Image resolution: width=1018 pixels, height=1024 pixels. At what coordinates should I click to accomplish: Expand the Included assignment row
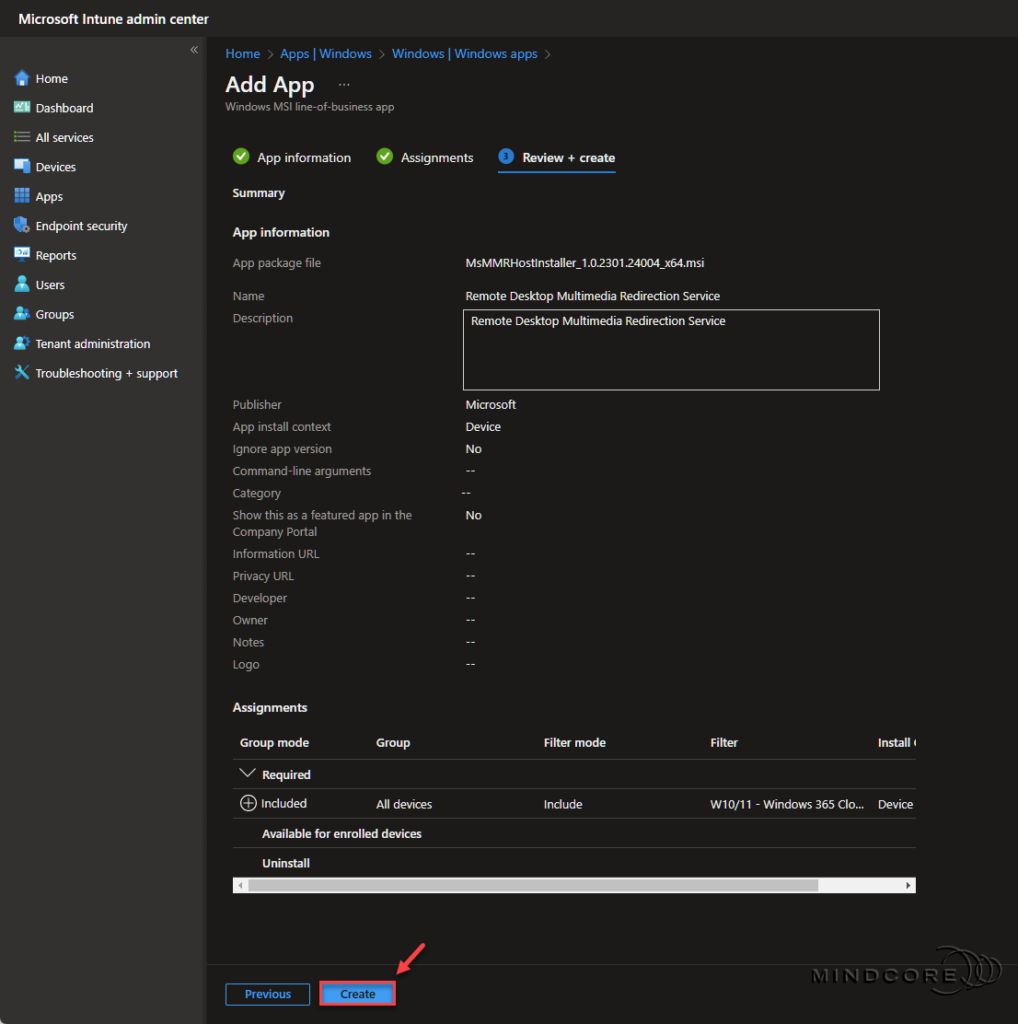click(248, 803)
